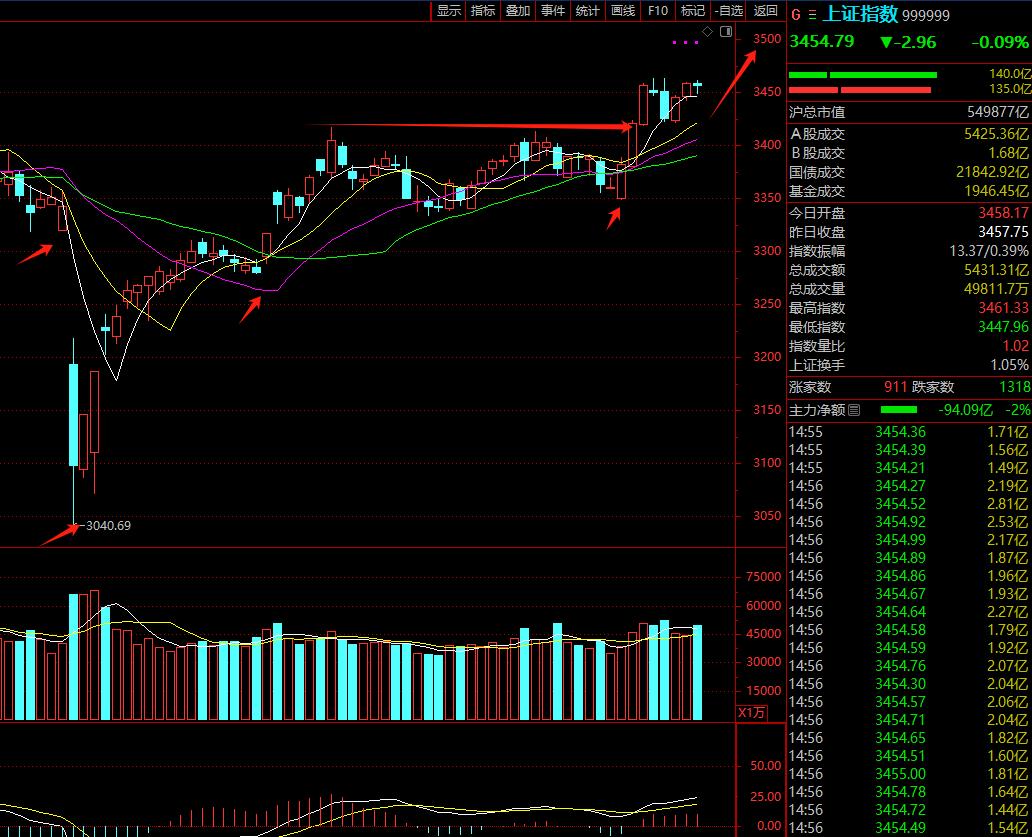
Task: Click the tick row priced 3454.36
Action: [908, 432]
